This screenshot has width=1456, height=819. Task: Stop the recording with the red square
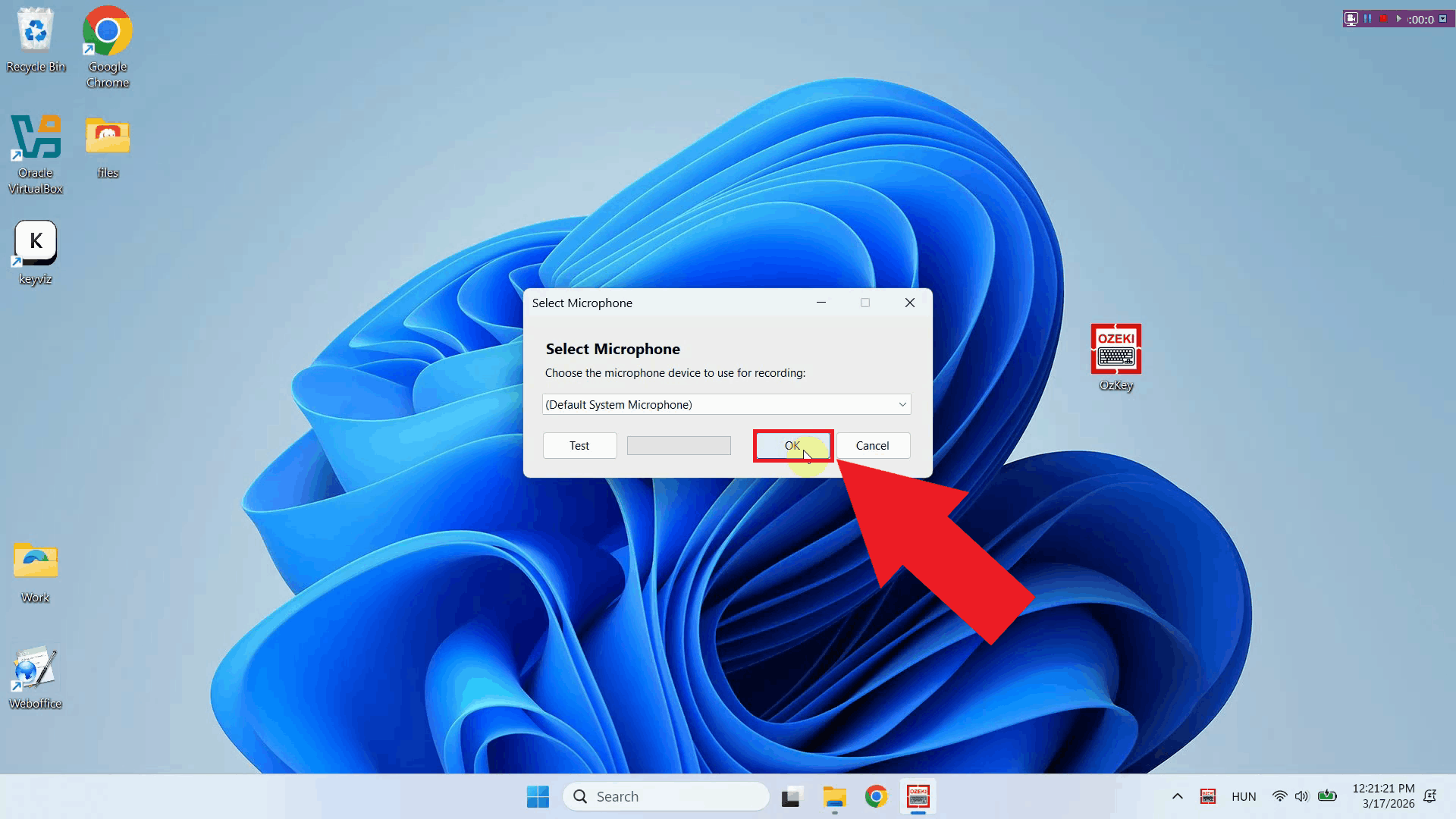[x=1383, y=19]
